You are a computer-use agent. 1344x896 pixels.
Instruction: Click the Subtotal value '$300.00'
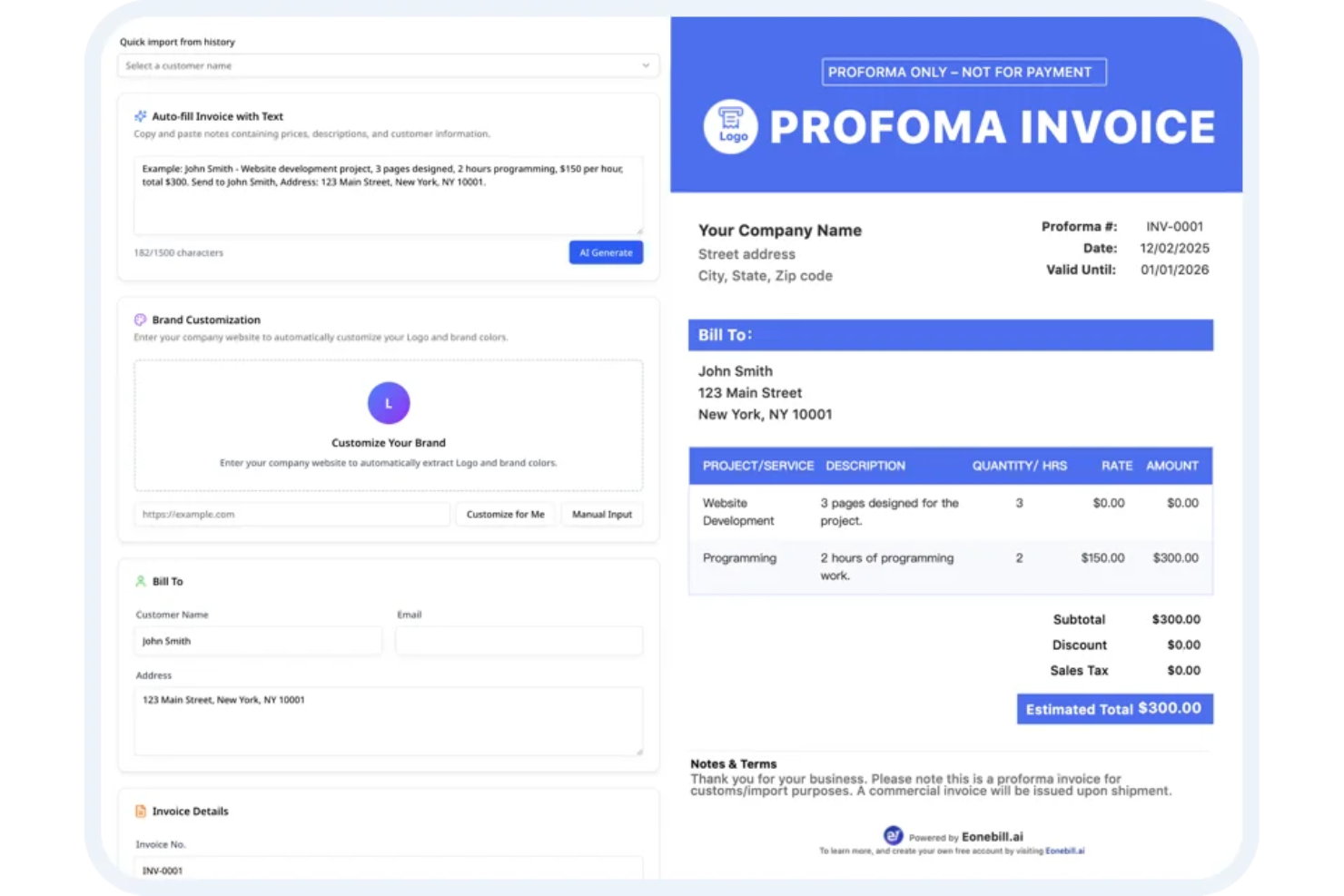[x=1176, y=619]
